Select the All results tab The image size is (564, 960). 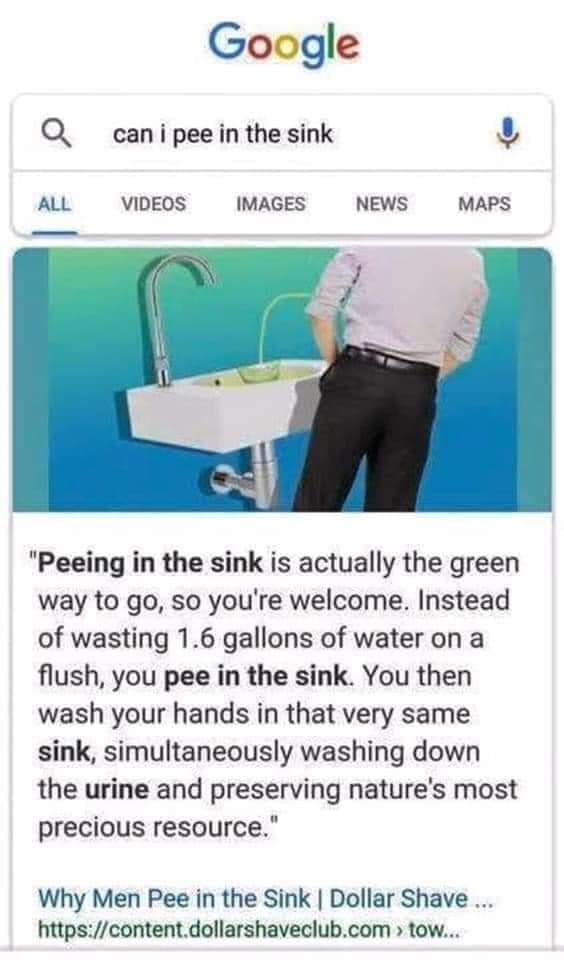coord(54,203)
